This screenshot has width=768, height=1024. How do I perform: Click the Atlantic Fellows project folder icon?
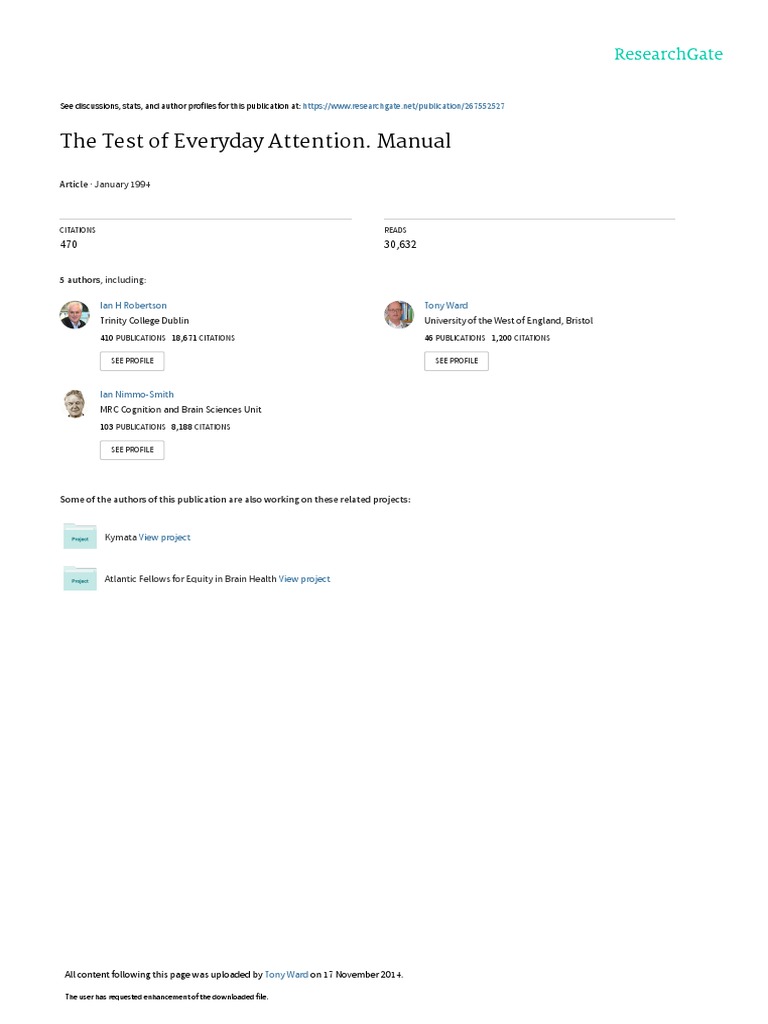pos(80,578)
